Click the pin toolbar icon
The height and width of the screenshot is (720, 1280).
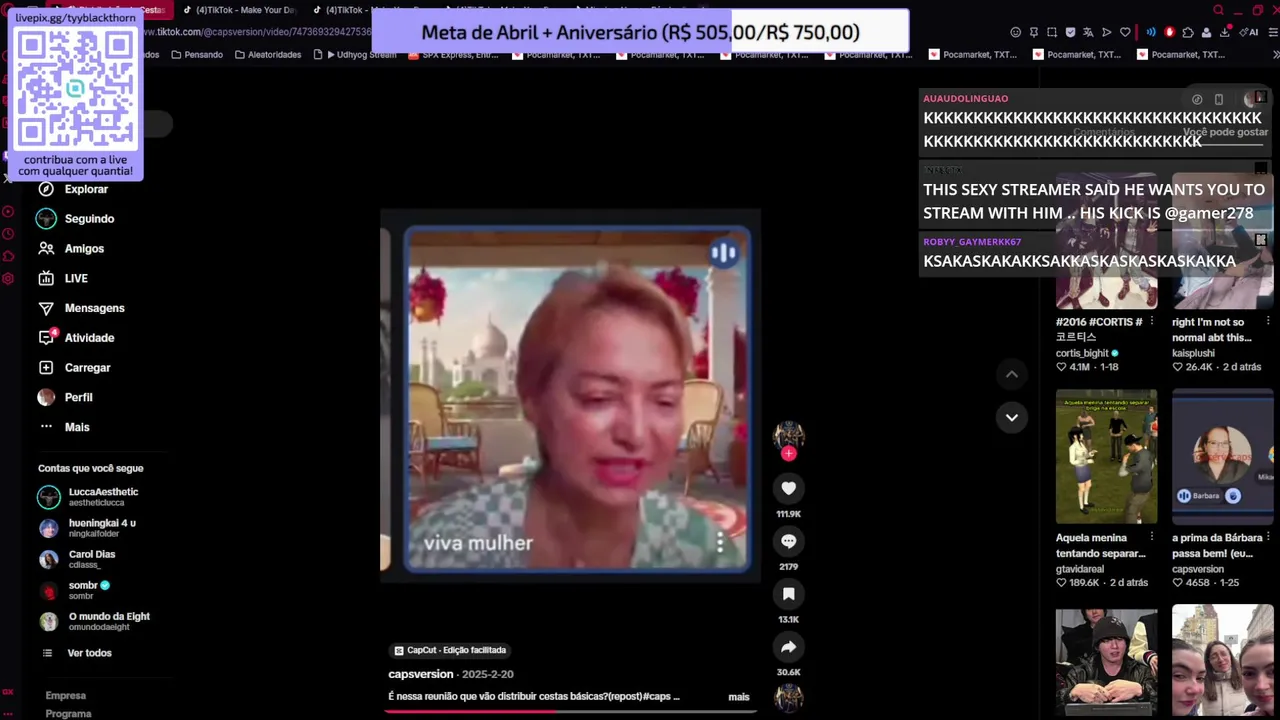click(1034, 32)
